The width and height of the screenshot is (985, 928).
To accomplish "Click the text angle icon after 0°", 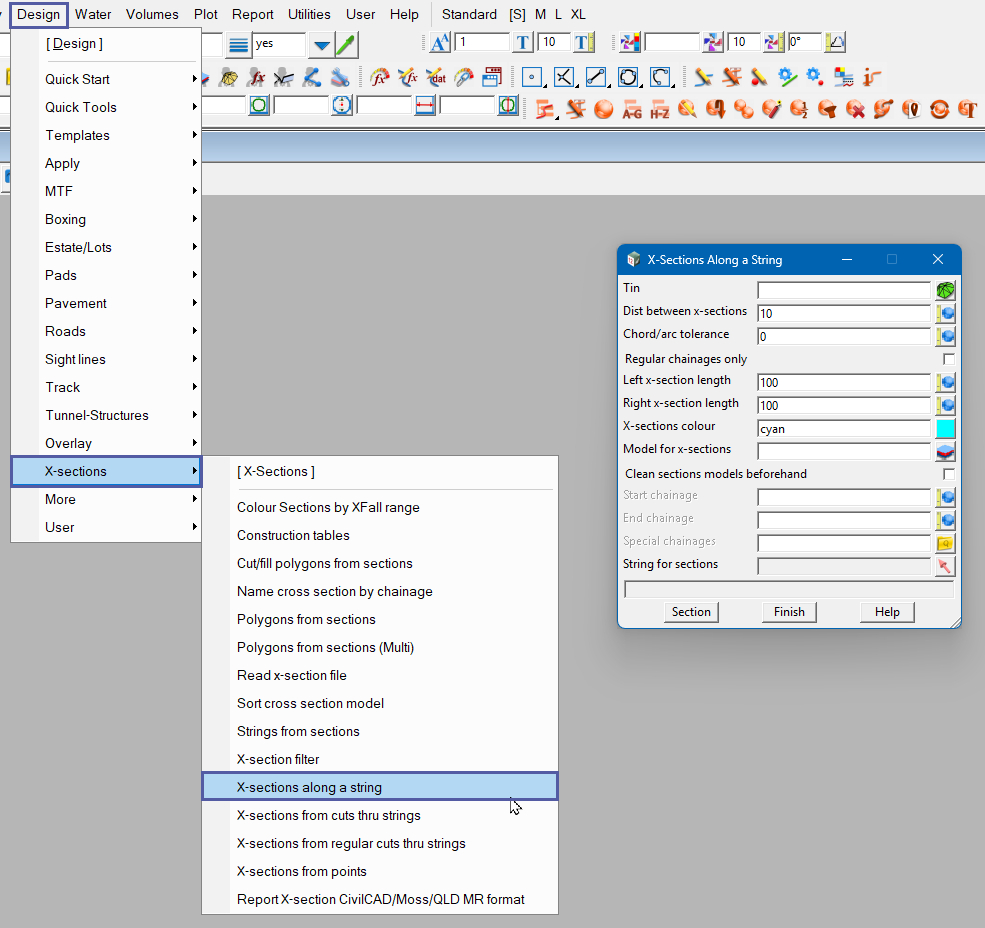I will tap(836, 43).
